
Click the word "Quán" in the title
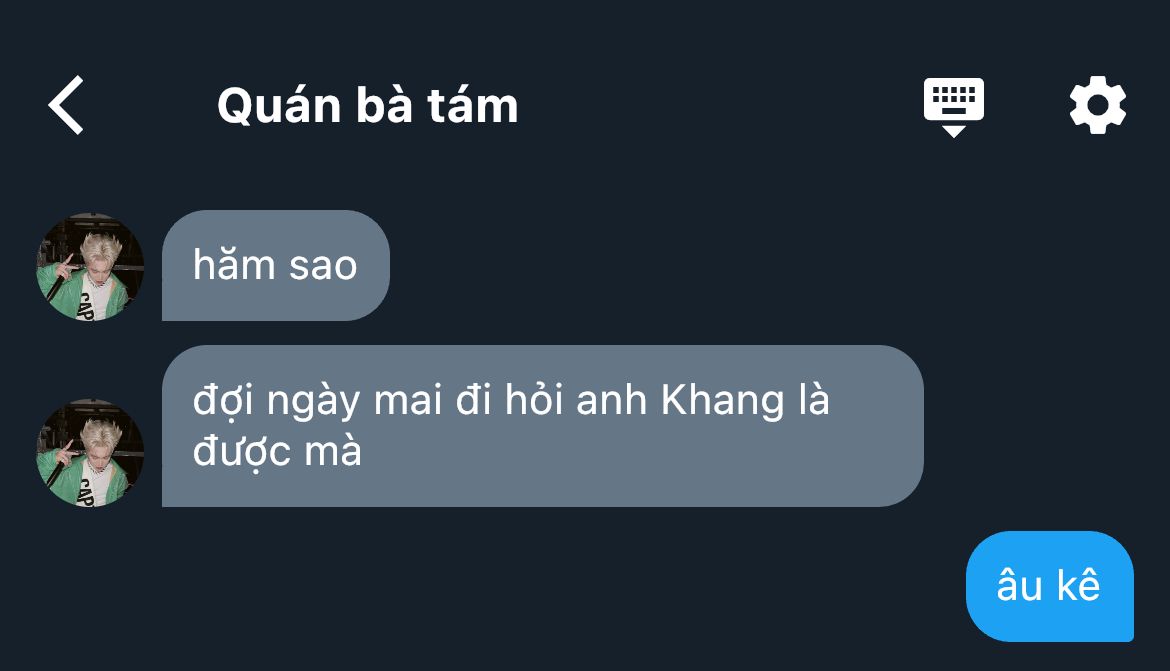click(x=279, y=106)
